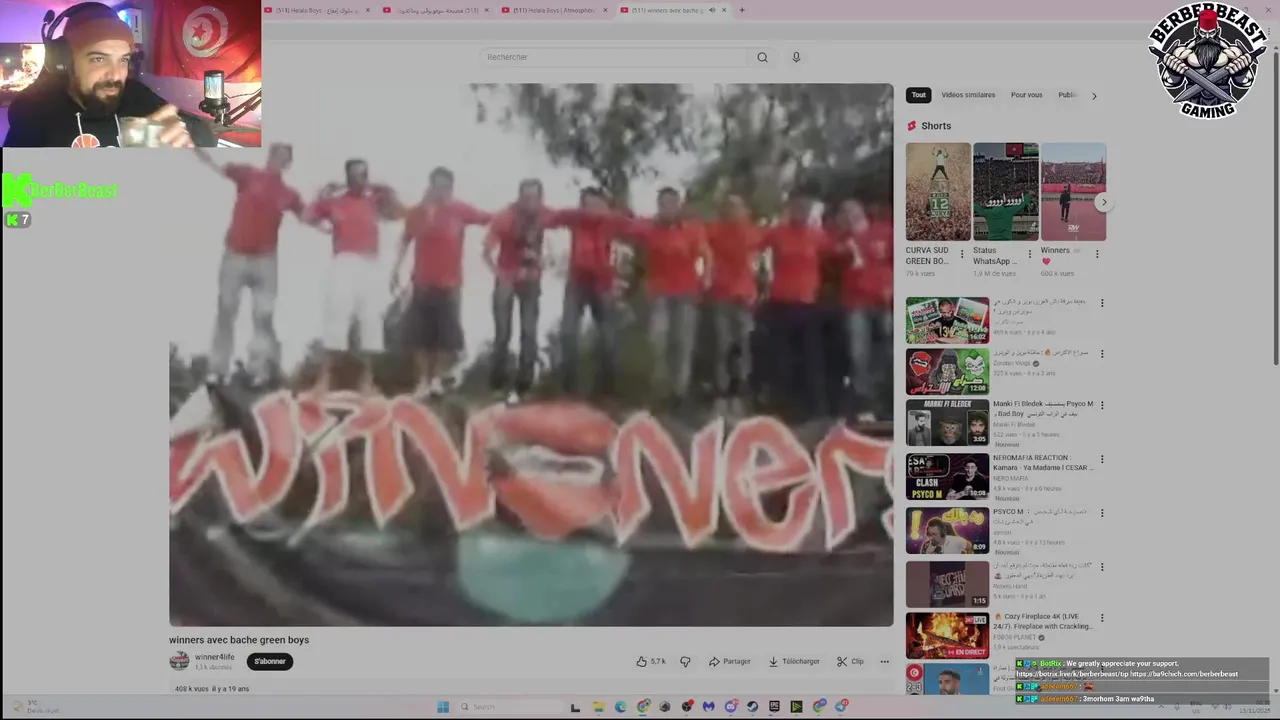The height and width of the screenshot is (720, 1280).
Task: Open Epic Games launcher from taskbar
Action: [x=774, y=706]
